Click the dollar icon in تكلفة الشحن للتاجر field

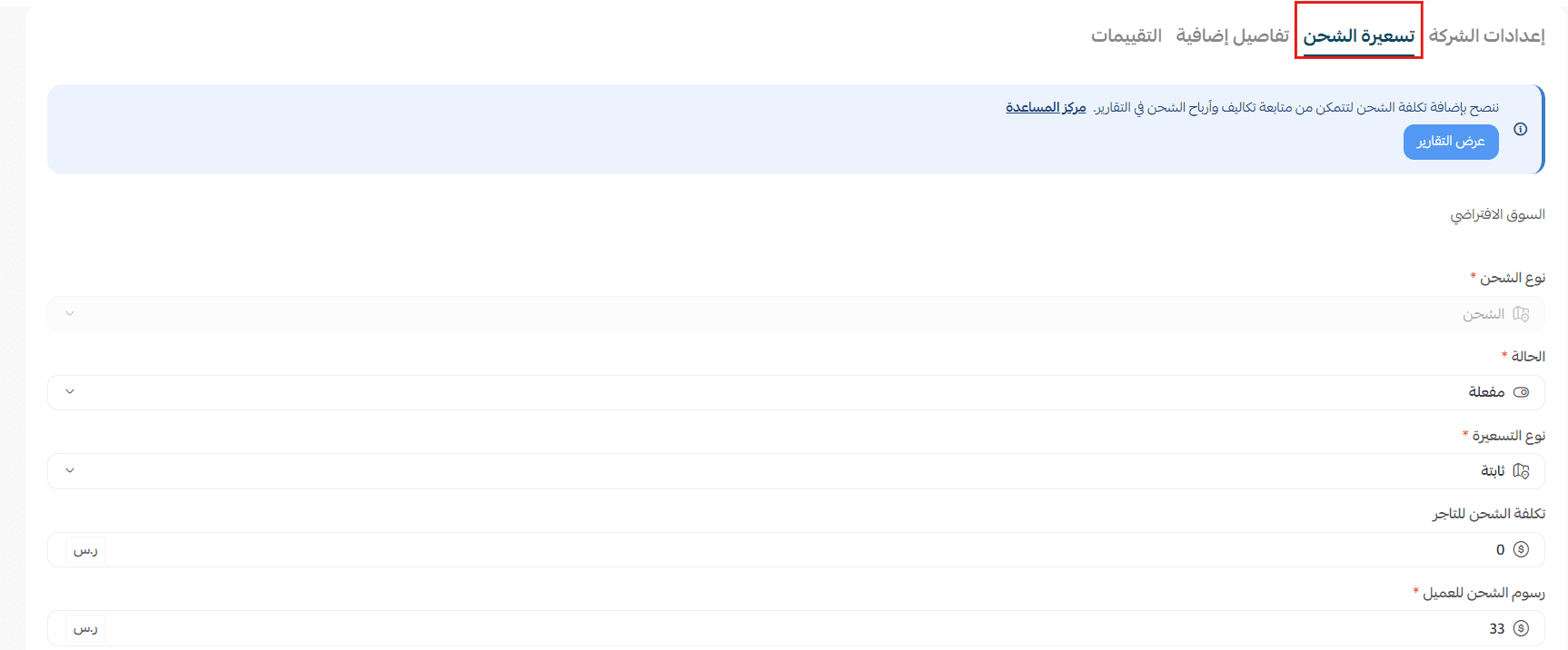tap(1521, 549)
